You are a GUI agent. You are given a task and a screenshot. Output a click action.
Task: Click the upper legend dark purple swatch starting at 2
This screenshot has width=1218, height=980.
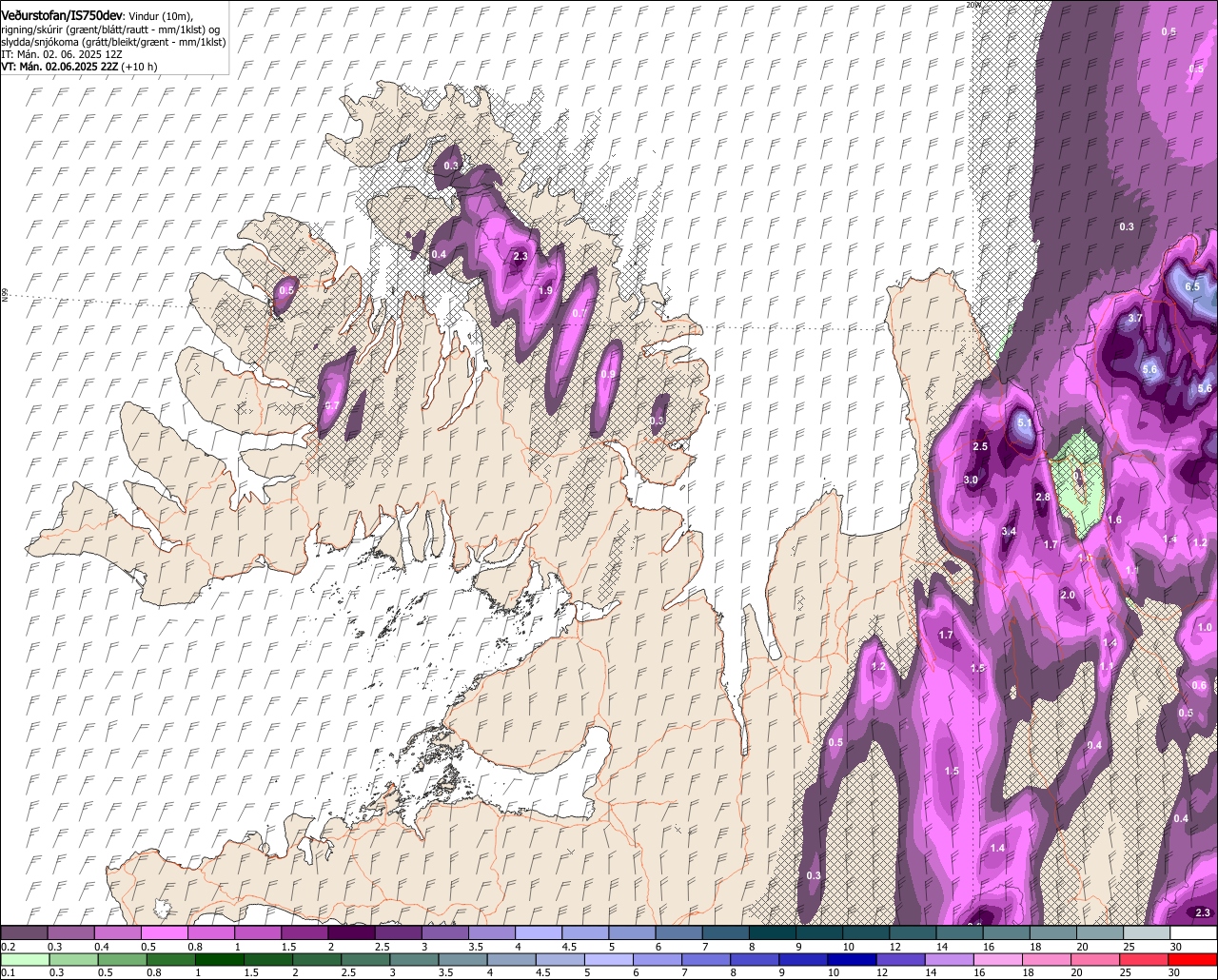[351, 933]
